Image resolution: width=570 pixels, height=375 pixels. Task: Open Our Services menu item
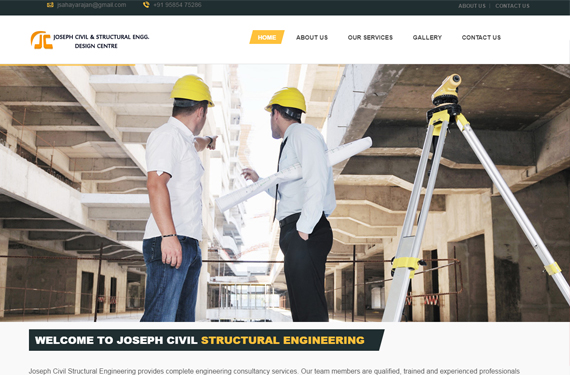pyautogui.click(x=370, y=37)
